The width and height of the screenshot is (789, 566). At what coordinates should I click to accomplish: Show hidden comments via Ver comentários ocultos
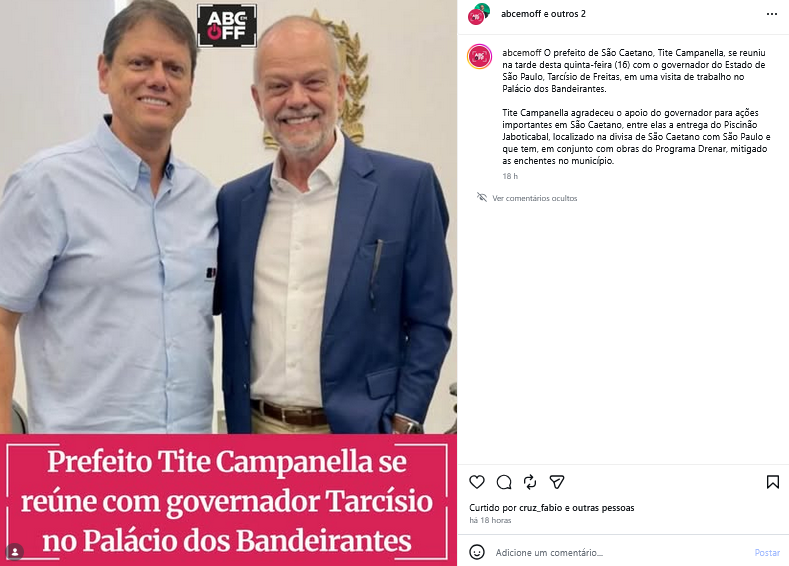[534, 198]
